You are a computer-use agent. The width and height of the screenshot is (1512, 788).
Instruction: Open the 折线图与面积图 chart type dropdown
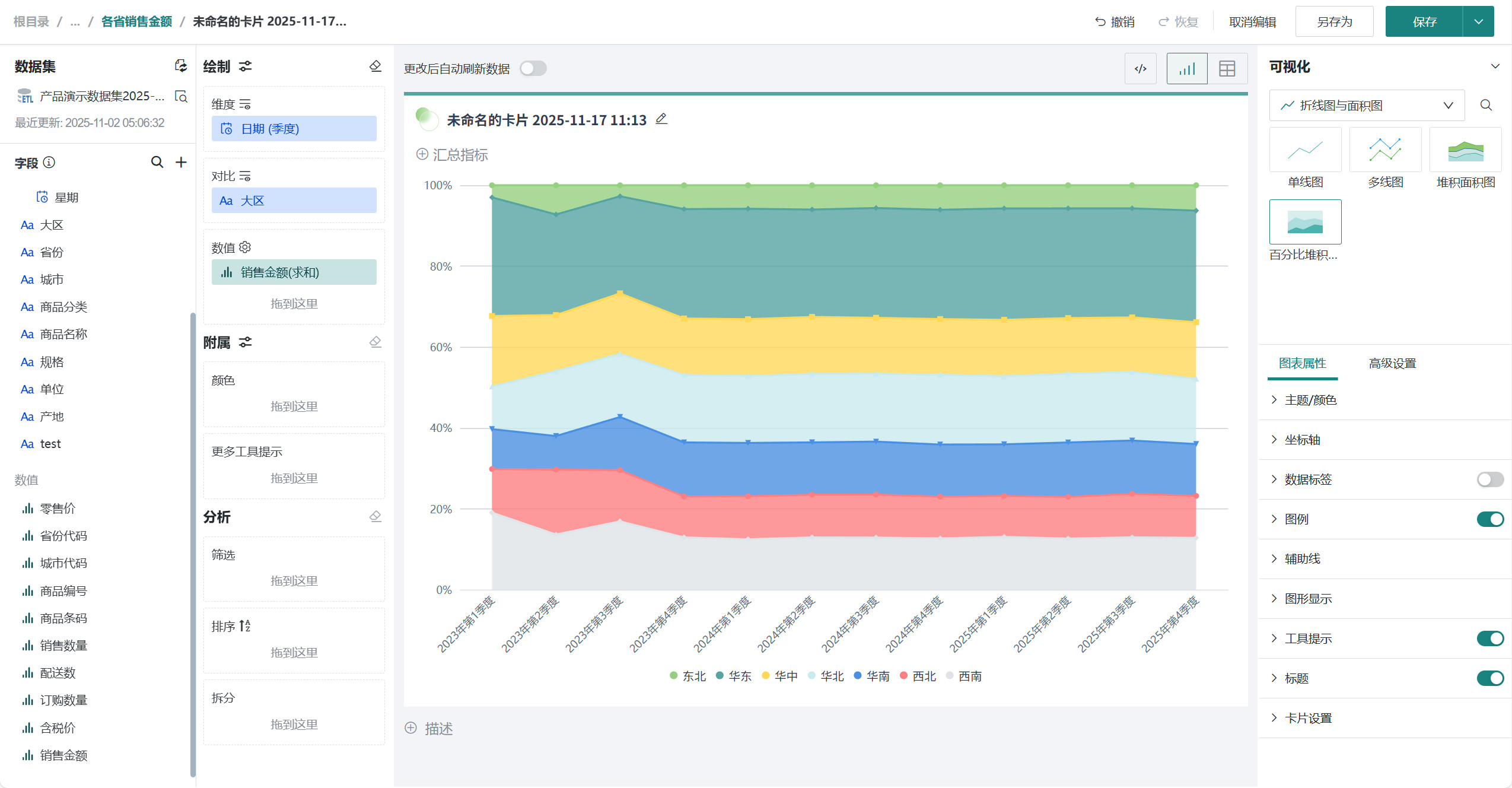[1367, 105]
